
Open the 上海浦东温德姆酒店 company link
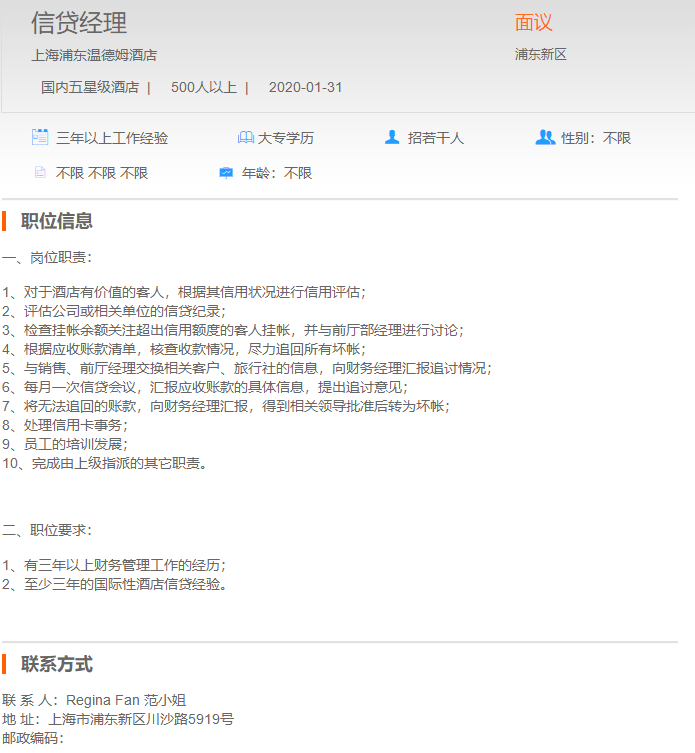pyautogui.click(x=94, y=55)
